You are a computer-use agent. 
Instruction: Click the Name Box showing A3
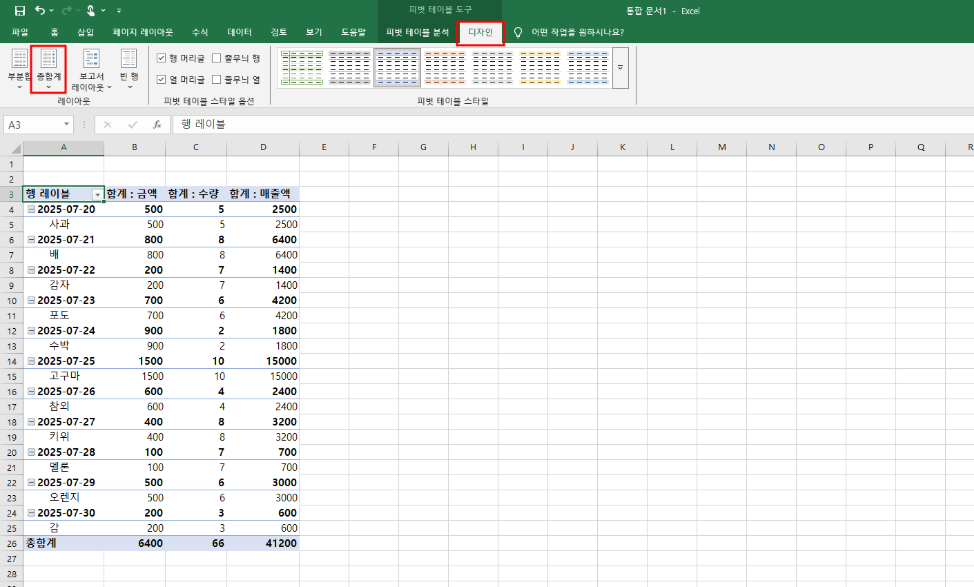33,125
